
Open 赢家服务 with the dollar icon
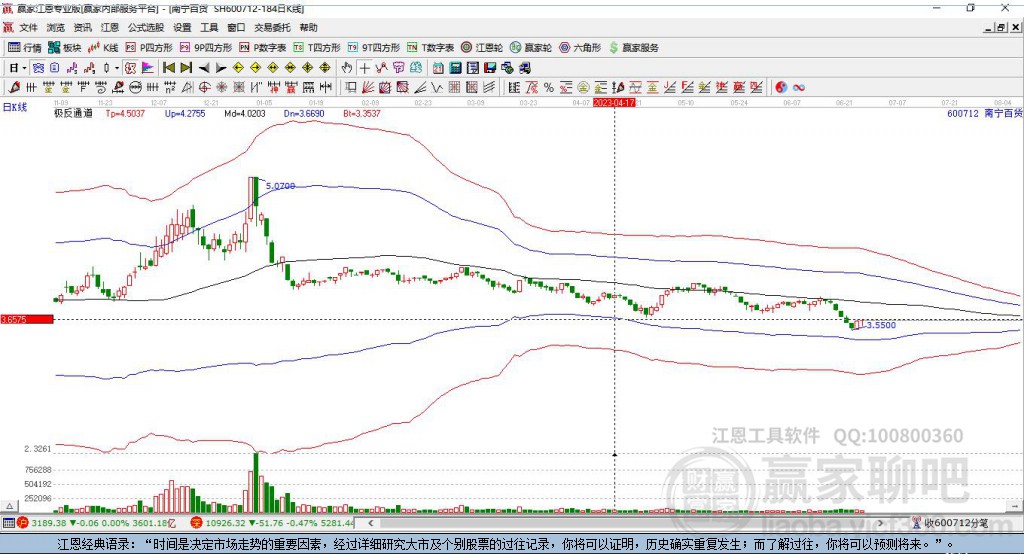(x=634, y=48)
